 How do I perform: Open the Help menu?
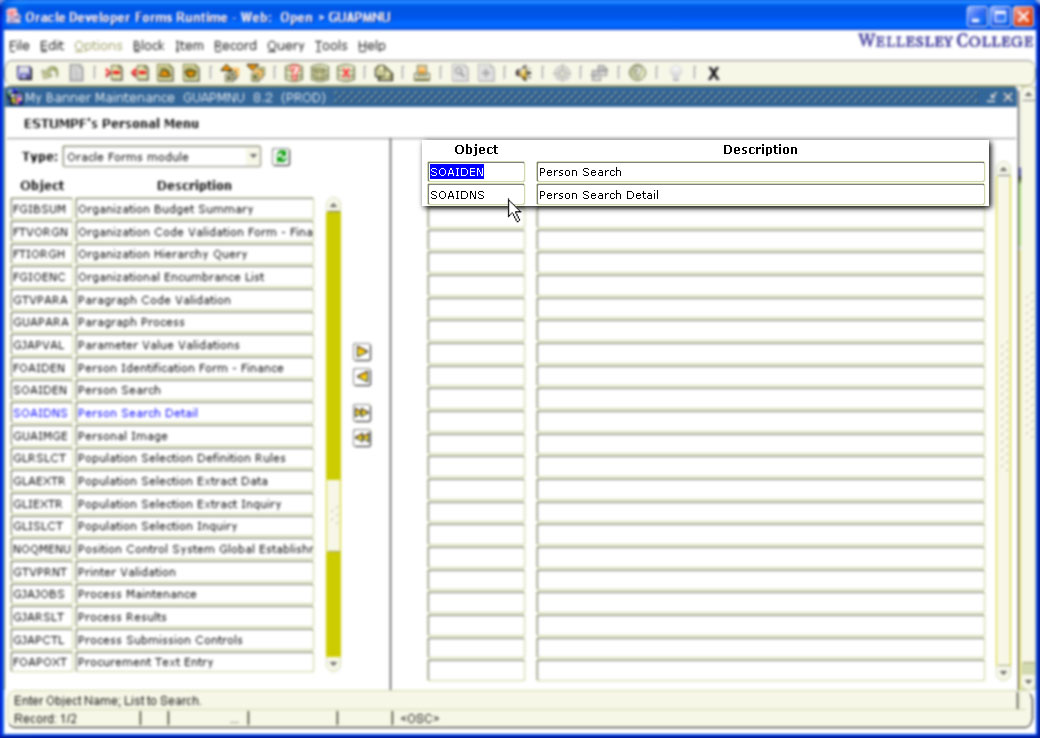click(371, 46)
